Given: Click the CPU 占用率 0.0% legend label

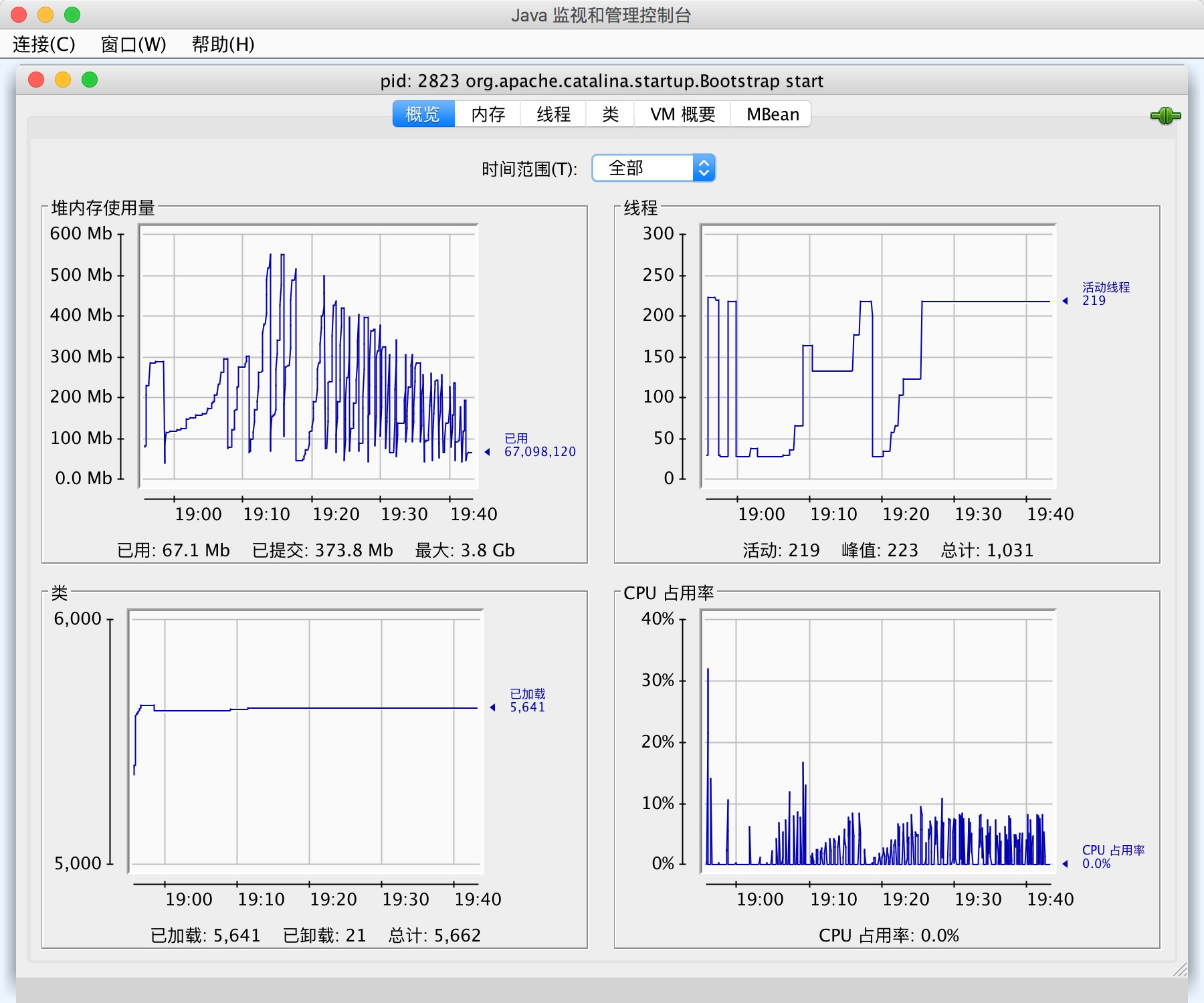Looking at the screenshot, I should point(1113,857).
